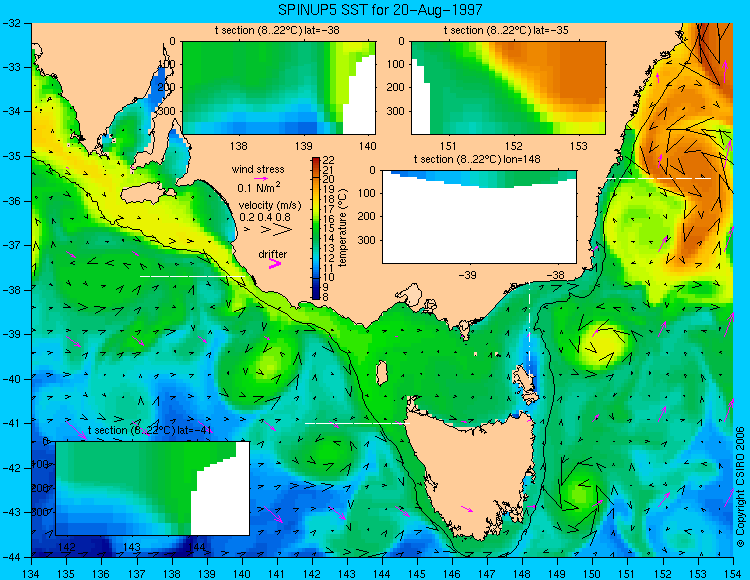The image size is (750, 580).
Task: Click the '0.1 N/m²' wind stress value
Action: (x=259, y=187)
